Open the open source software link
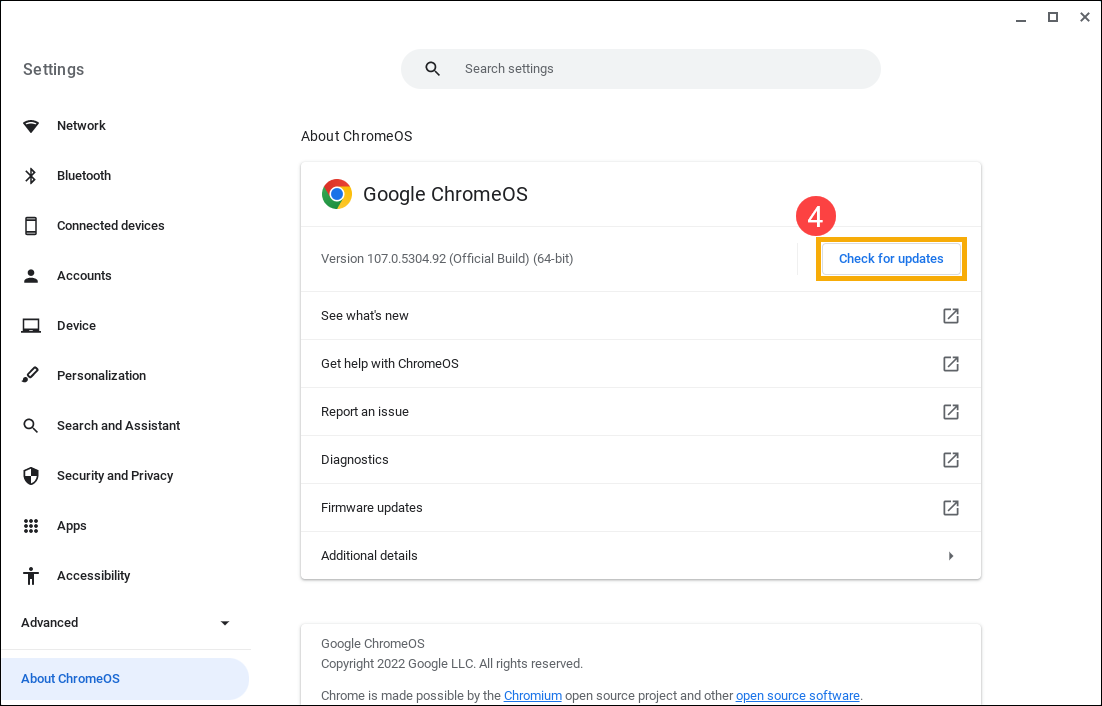The width and height of the screenshot is (1102, 706). click(x=798, y=695)
